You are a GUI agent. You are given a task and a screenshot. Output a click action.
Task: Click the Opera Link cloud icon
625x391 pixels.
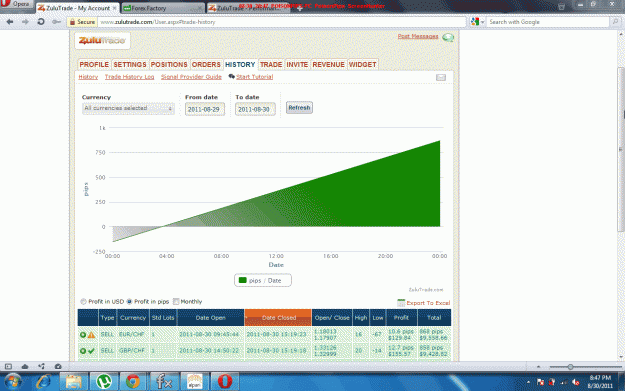coord(25,366)
